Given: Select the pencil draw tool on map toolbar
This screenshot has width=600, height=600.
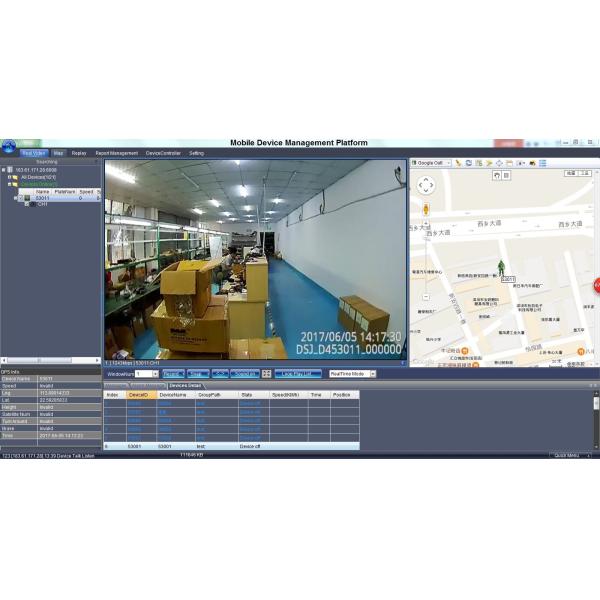Looking at the screenshot, I should [x=458, y=163].
